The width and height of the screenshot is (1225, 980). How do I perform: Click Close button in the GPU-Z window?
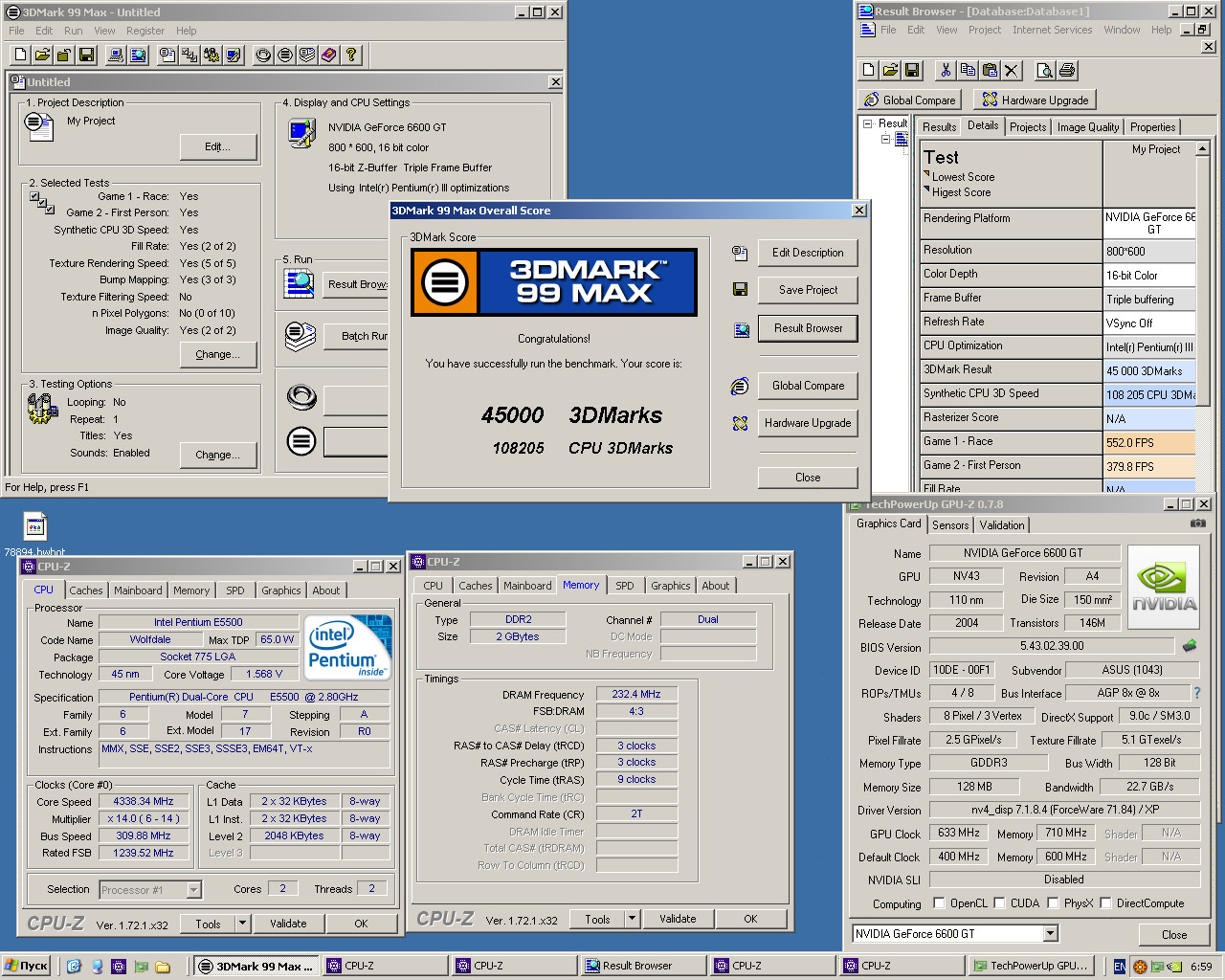[x=1174, y=935]
